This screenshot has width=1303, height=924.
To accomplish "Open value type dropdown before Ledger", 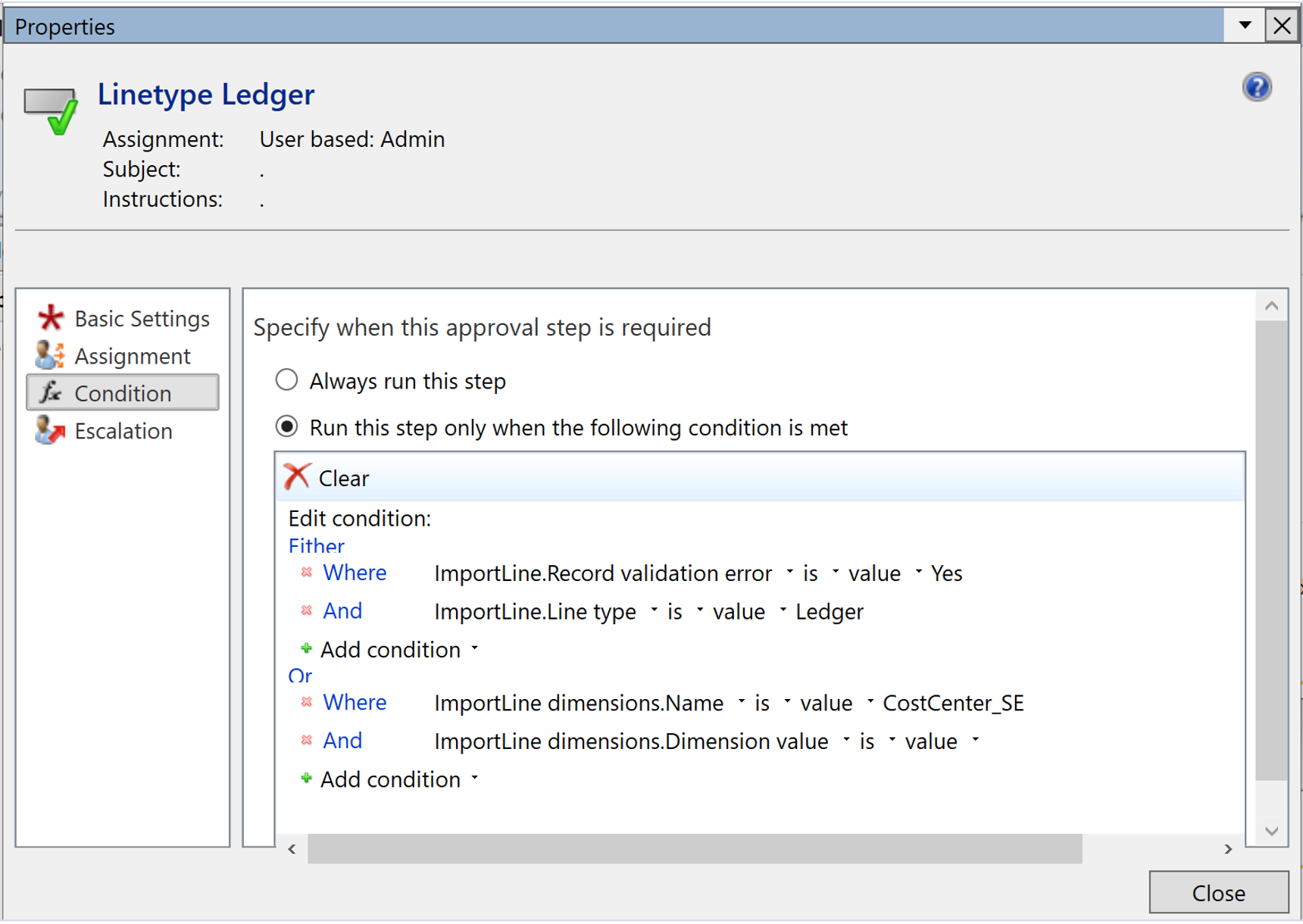I will [x=783, y=610].
